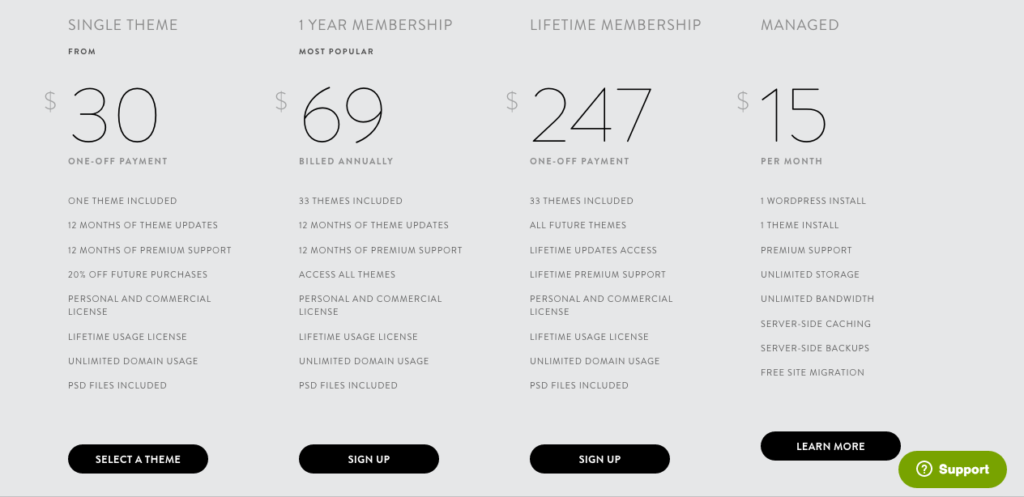Click the 1 Year Membership heading

[376, 25]
